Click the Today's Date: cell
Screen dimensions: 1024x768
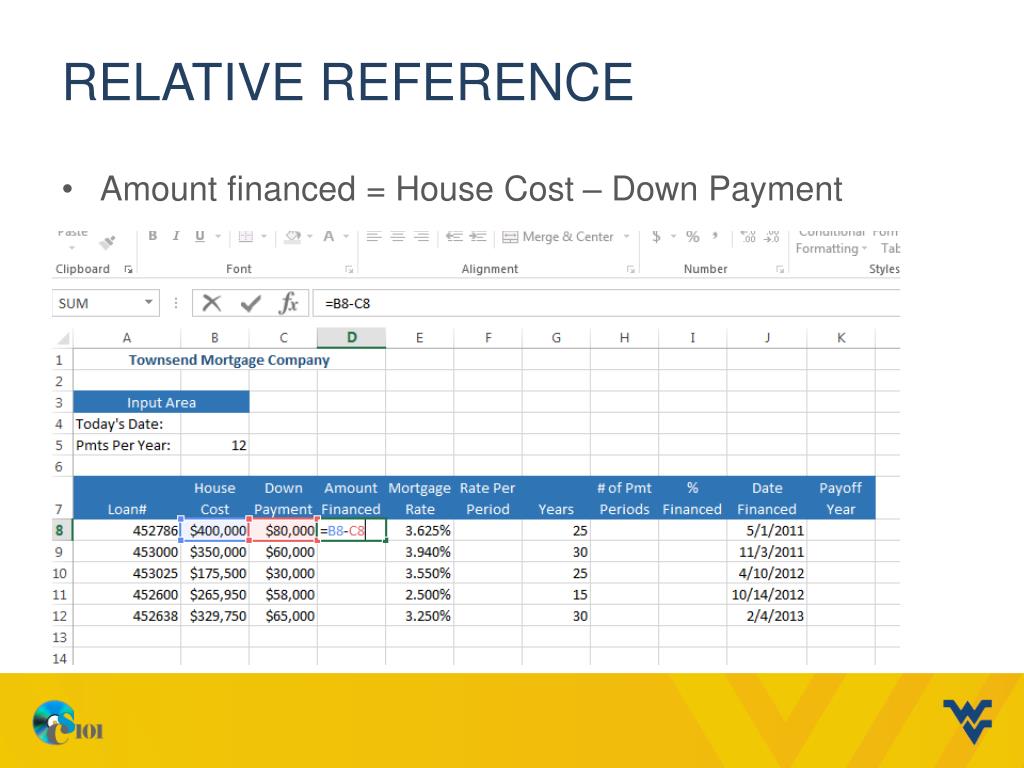127,424
